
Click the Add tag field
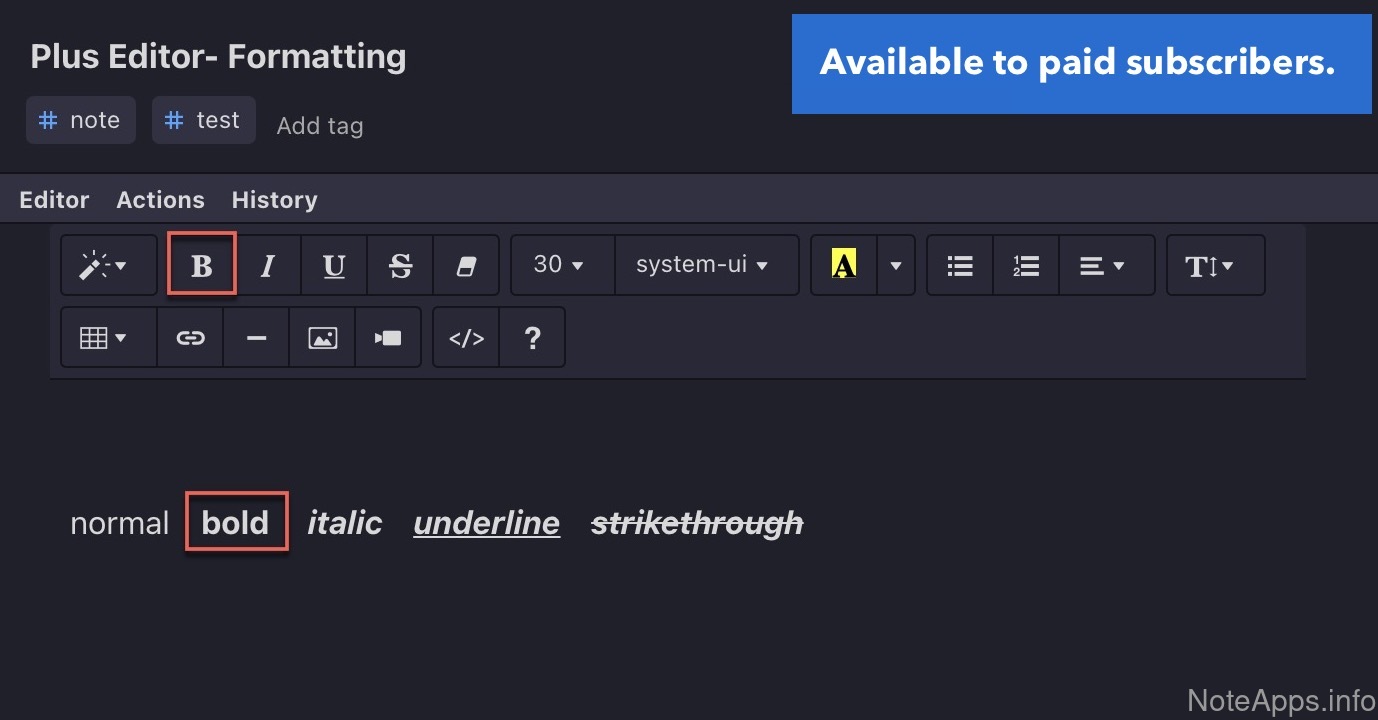pos(320,126)
